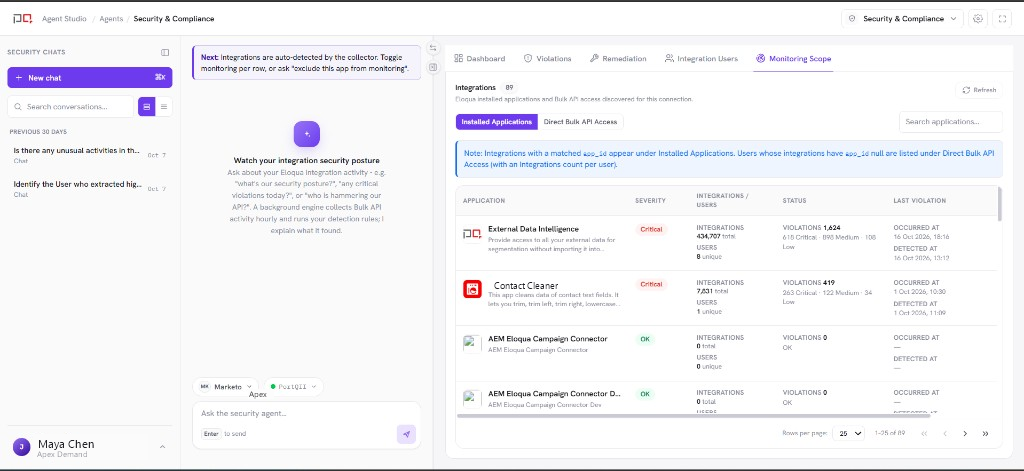The image size is (1024, 471).
Task: Select Installed Applications segment
Action: (x=496, y=122)
